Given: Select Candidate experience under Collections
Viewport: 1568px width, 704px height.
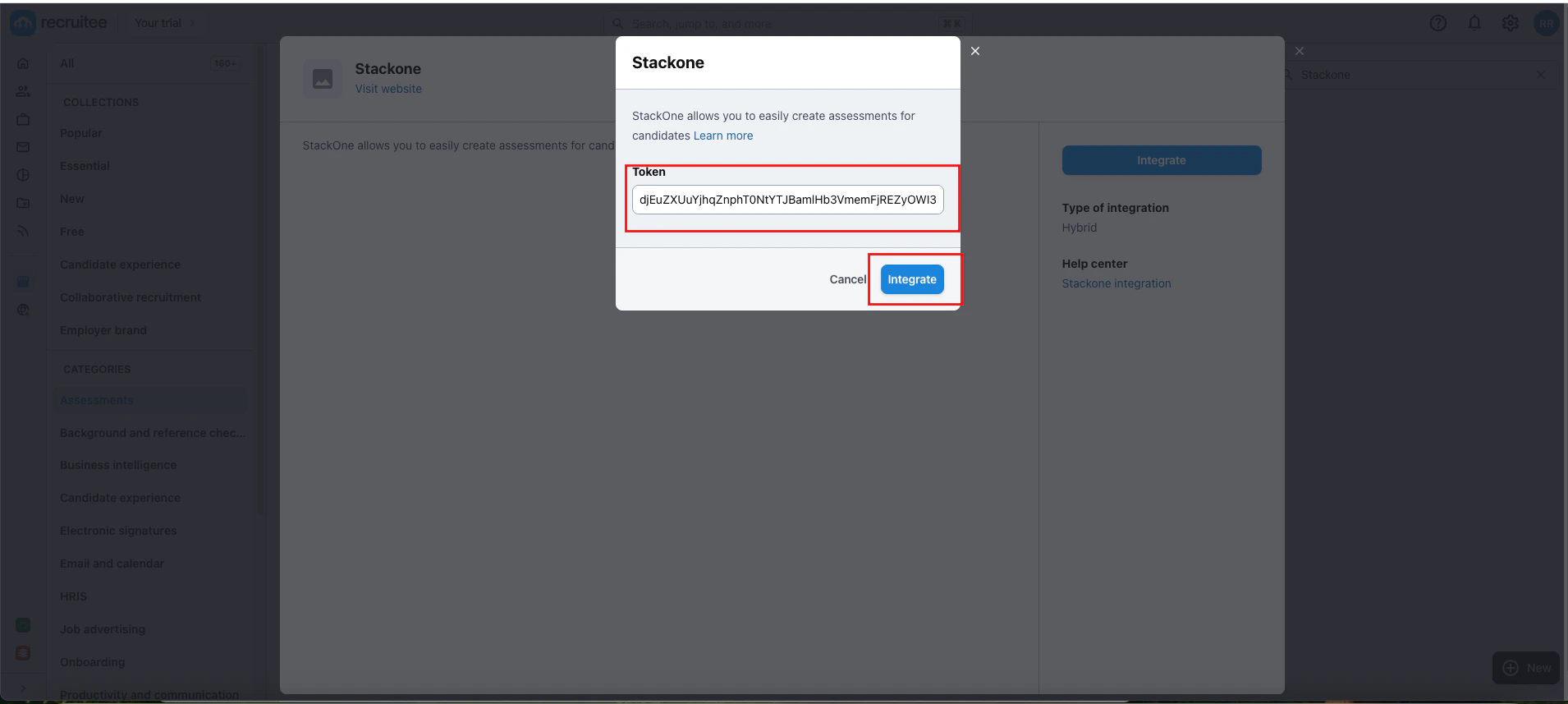Looking at the screenshot, I should point(120,265).
